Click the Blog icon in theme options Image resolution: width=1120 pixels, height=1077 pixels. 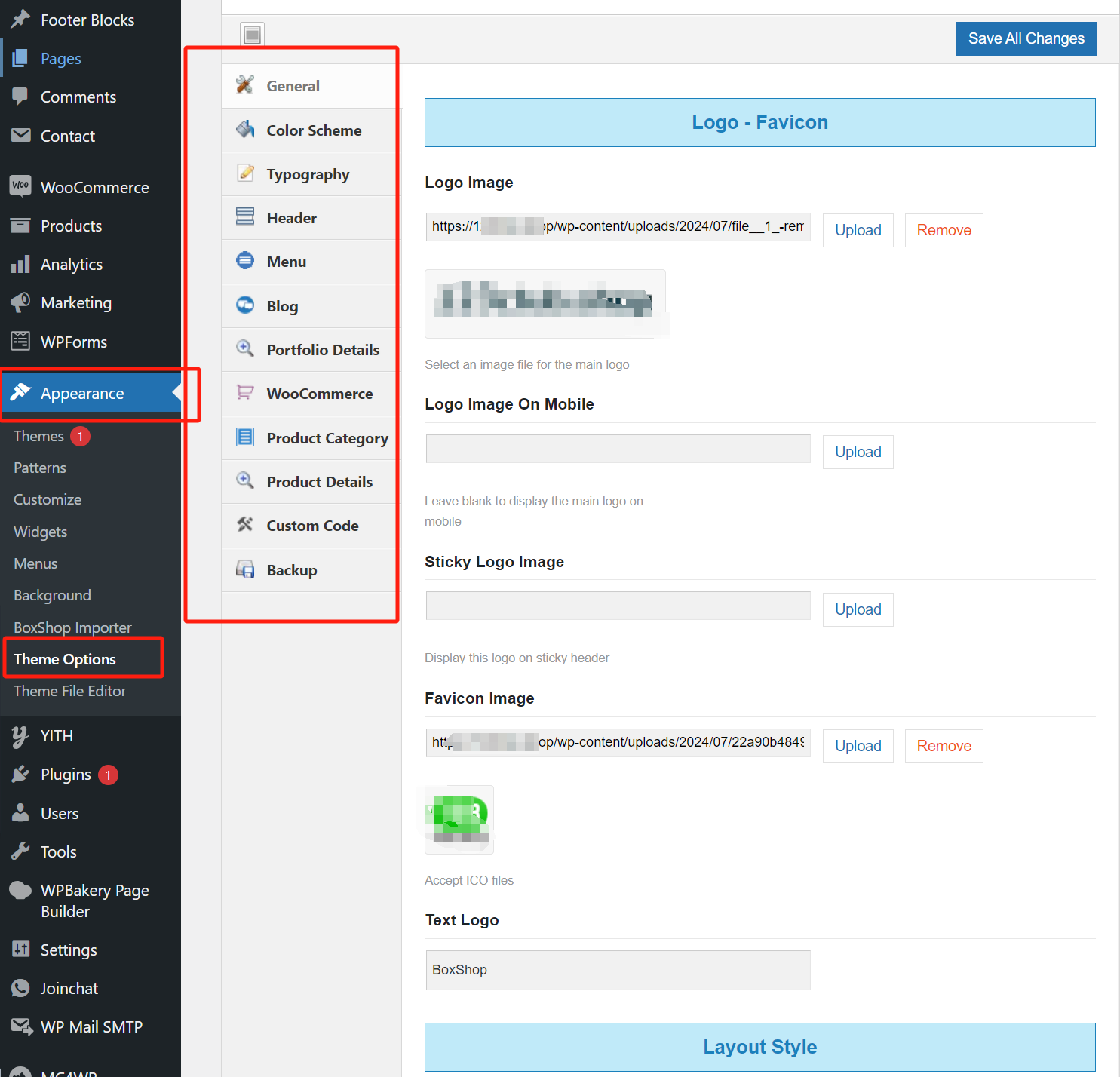click(x=245, y=305)
